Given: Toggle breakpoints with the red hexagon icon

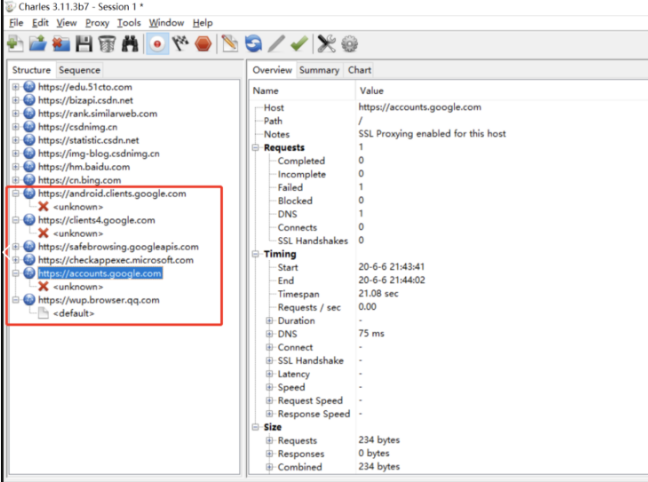Looking at the screenshot, I should [203, 44].
